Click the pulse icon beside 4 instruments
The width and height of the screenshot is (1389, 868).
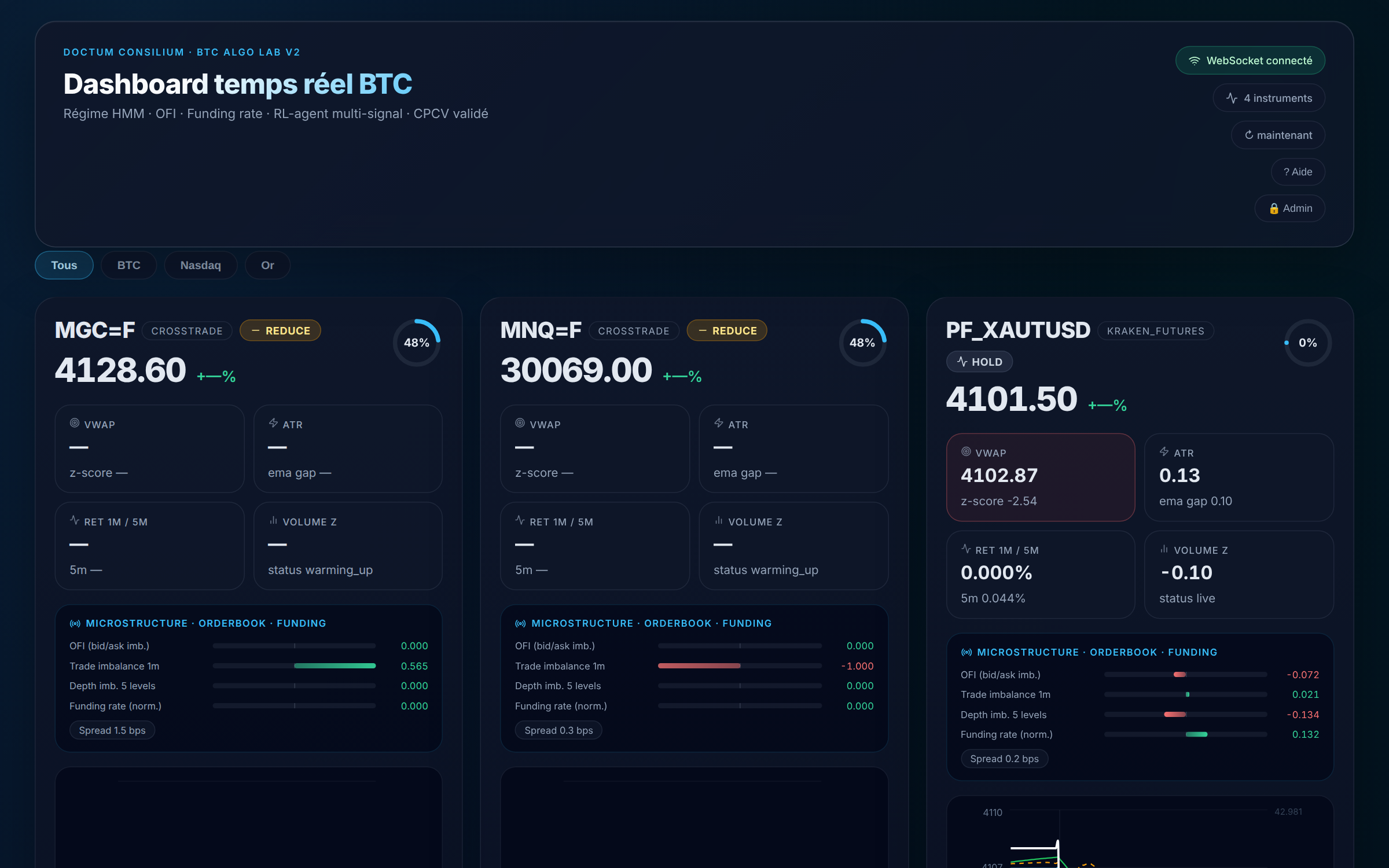tap(1232, 98)
